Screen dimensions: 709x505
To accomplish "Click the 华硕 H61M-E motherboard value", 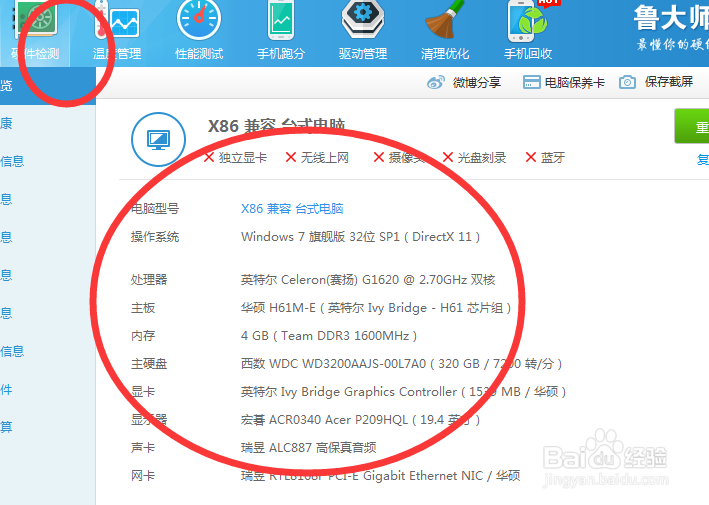I will [376, 308].
